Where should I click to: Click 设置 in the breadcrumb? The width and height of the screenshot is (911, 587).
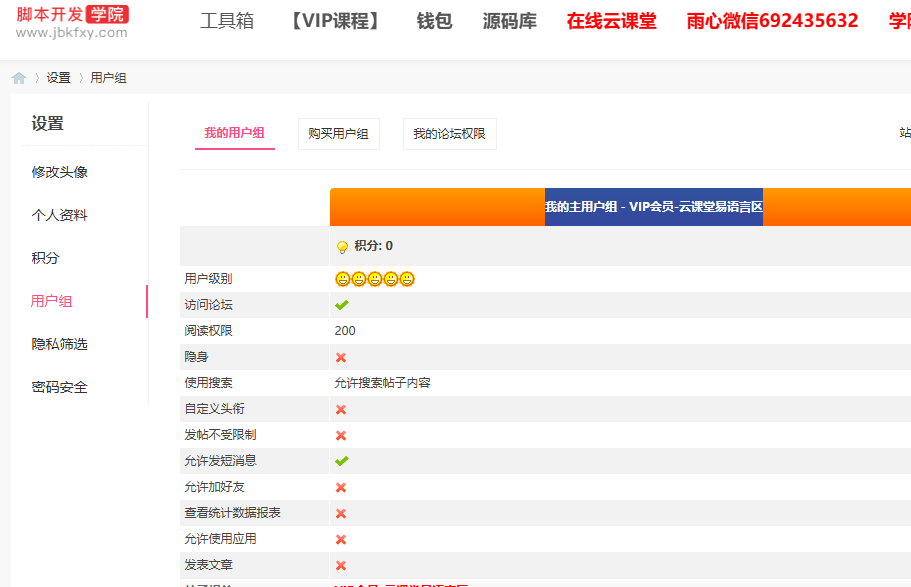(x=59, y=78)
